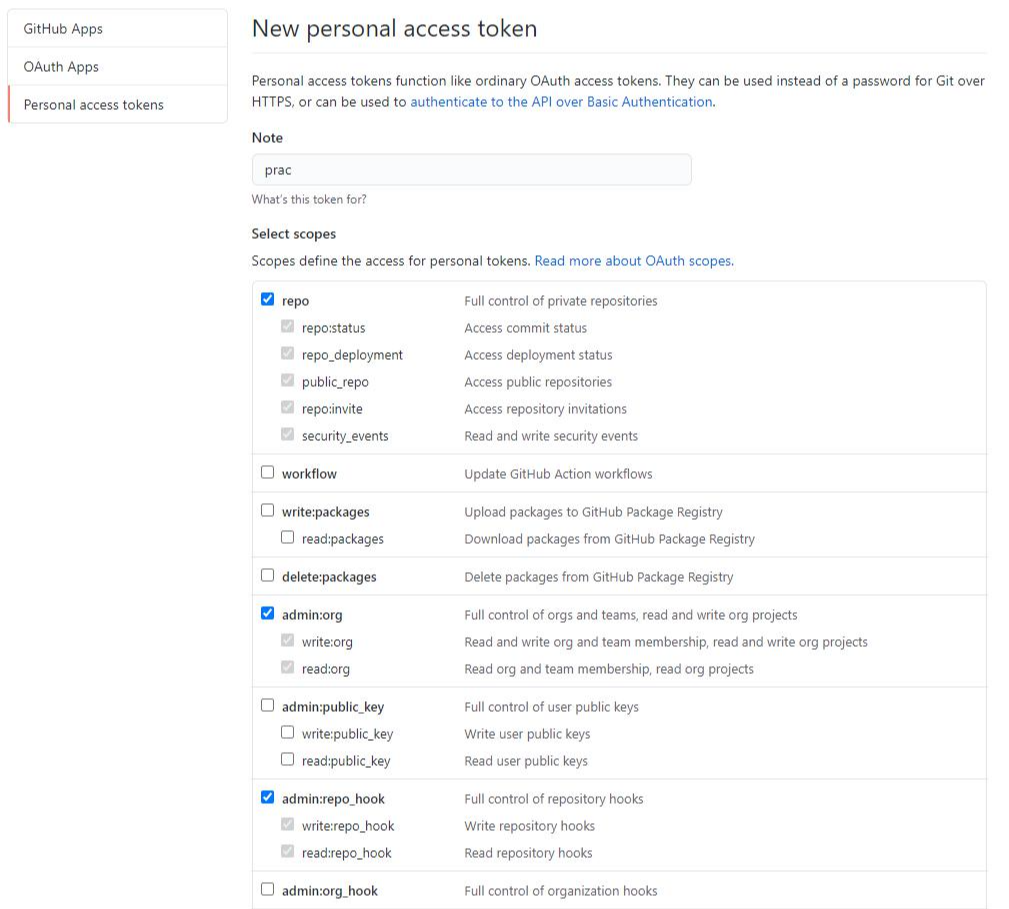Open the Basic Authentication API link

click(x=561, y=102)
